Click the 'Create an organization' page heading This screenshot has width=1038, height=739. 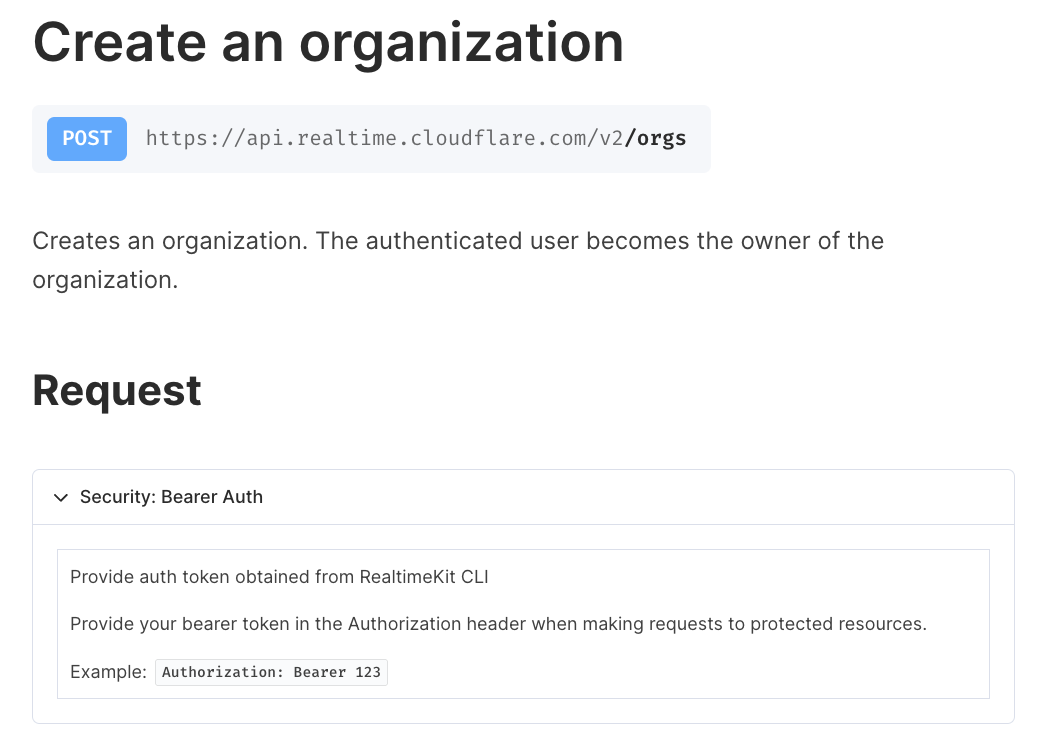coord(328,42)
